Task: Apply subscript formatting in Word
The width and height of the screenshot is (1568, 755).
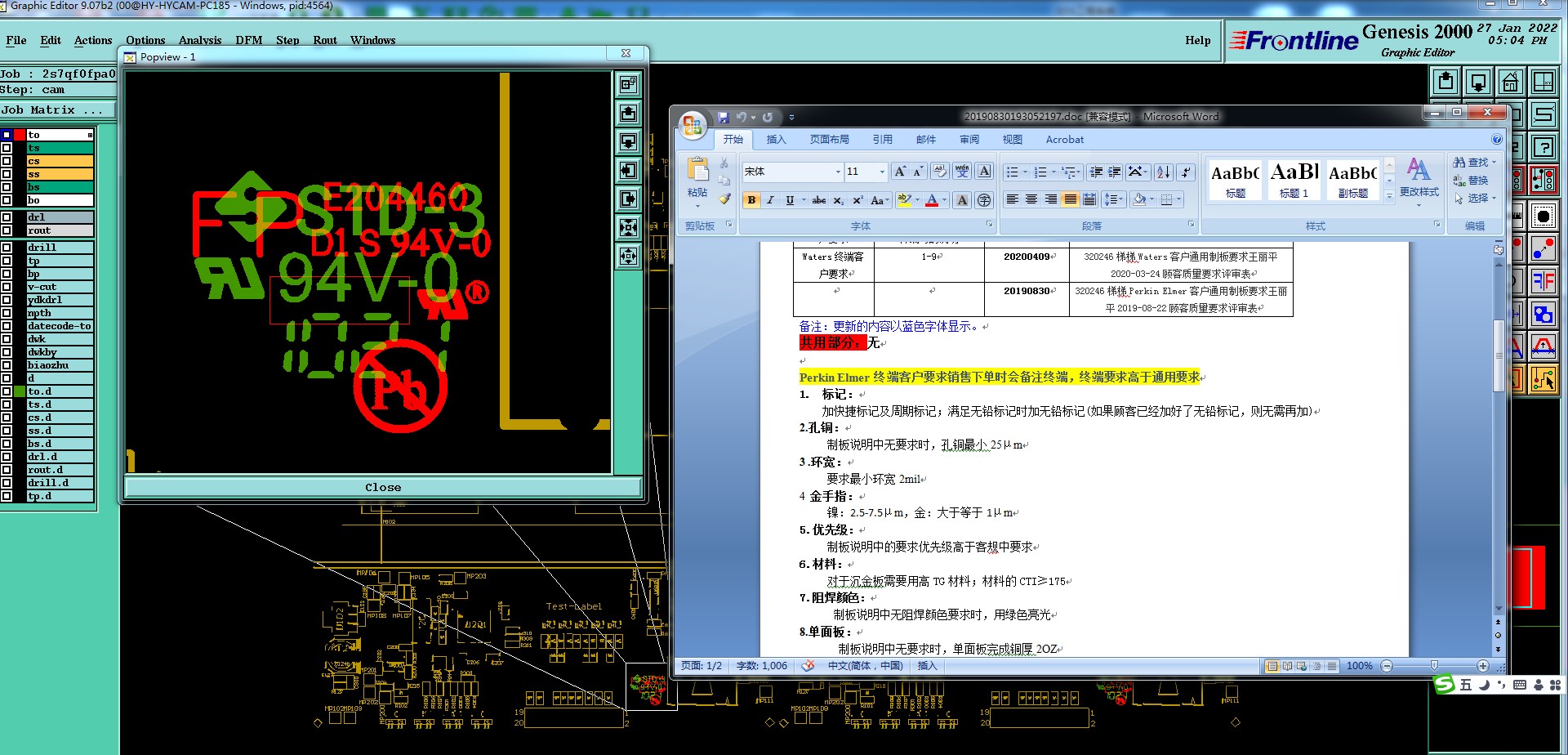Action: [x=839, y=200]
